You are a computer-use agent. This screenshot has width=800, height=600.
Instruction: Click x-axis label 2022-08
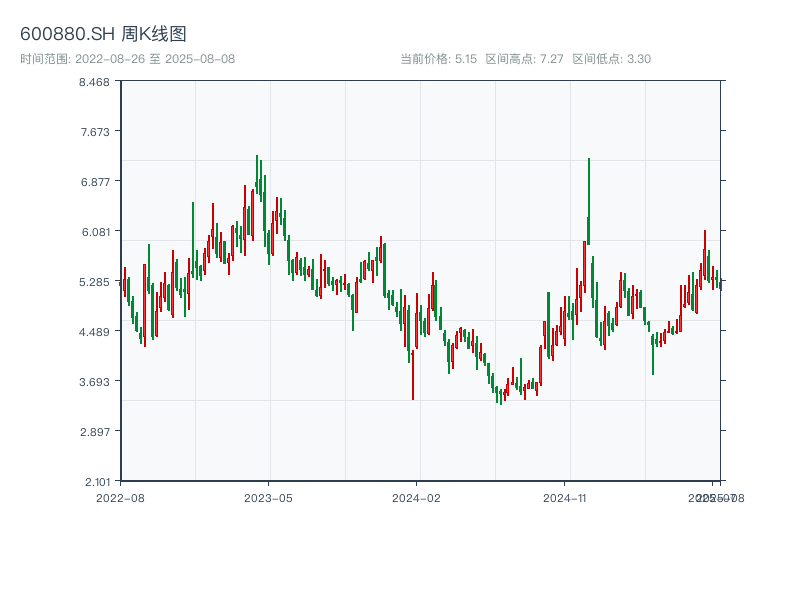[120, 498]
